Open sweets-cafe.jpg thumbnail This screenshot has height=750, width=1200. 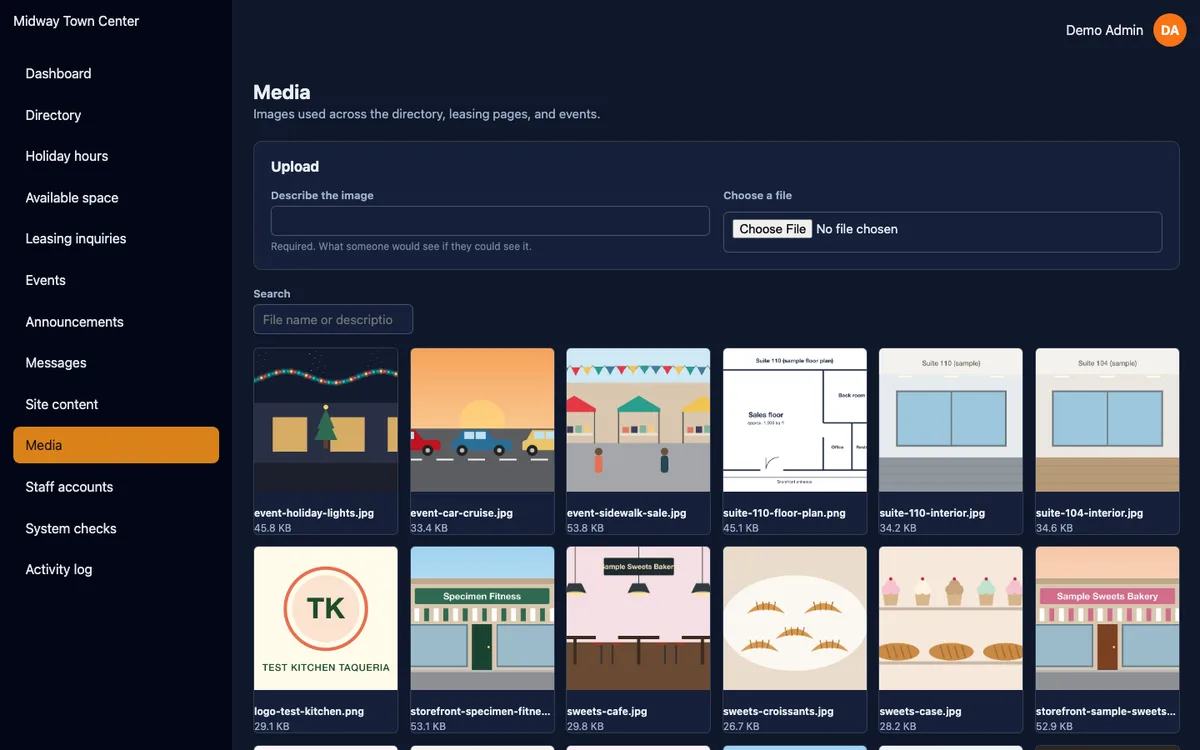tap(638, 618)
